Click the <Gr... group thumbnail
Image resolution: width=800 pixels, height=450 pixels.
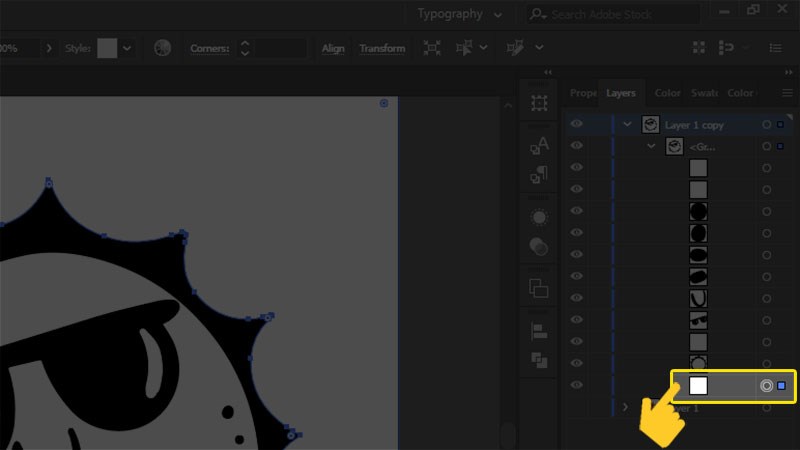674,146
